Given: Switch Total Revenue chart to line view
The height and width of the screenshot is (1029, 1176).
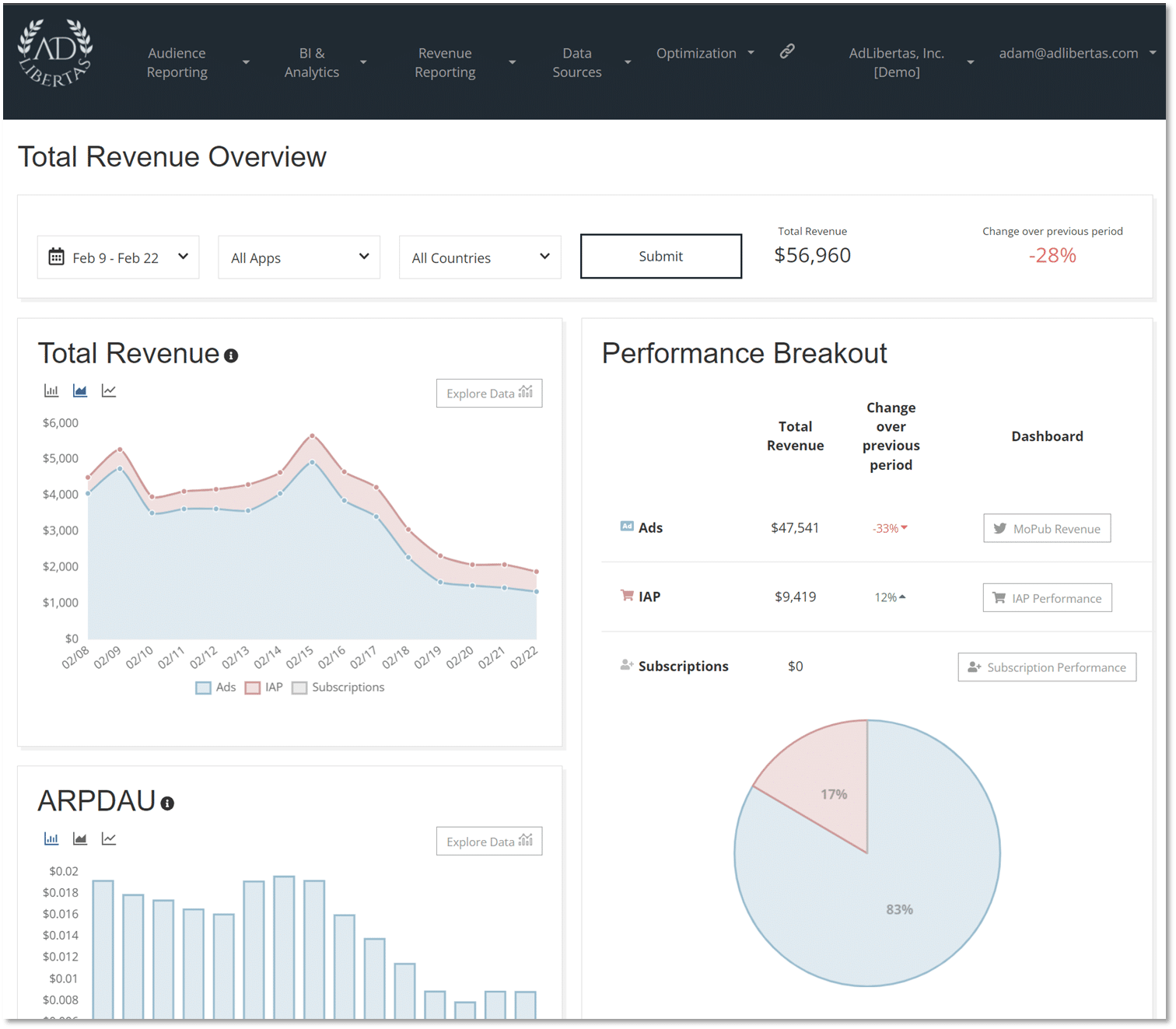Looking at the screenshot, I should (109, 390).
